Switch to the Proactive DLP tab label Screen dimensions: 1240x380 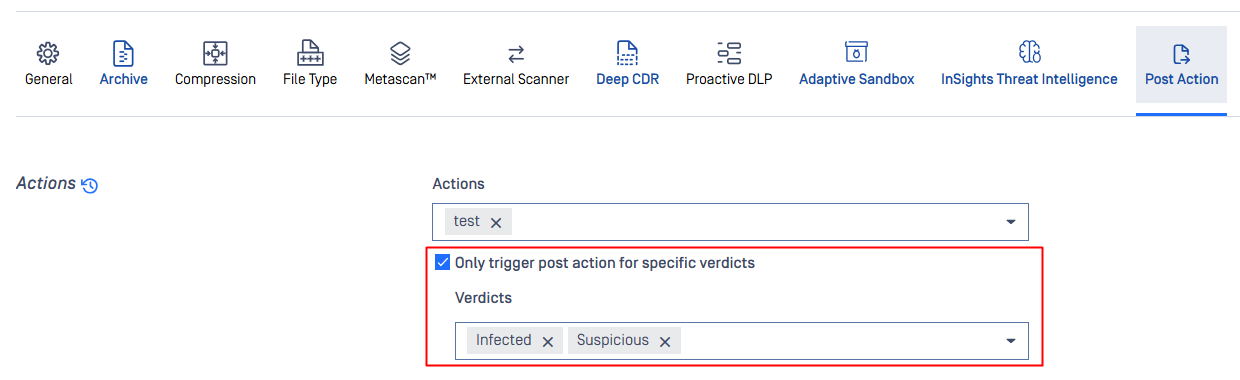(729, 79)
